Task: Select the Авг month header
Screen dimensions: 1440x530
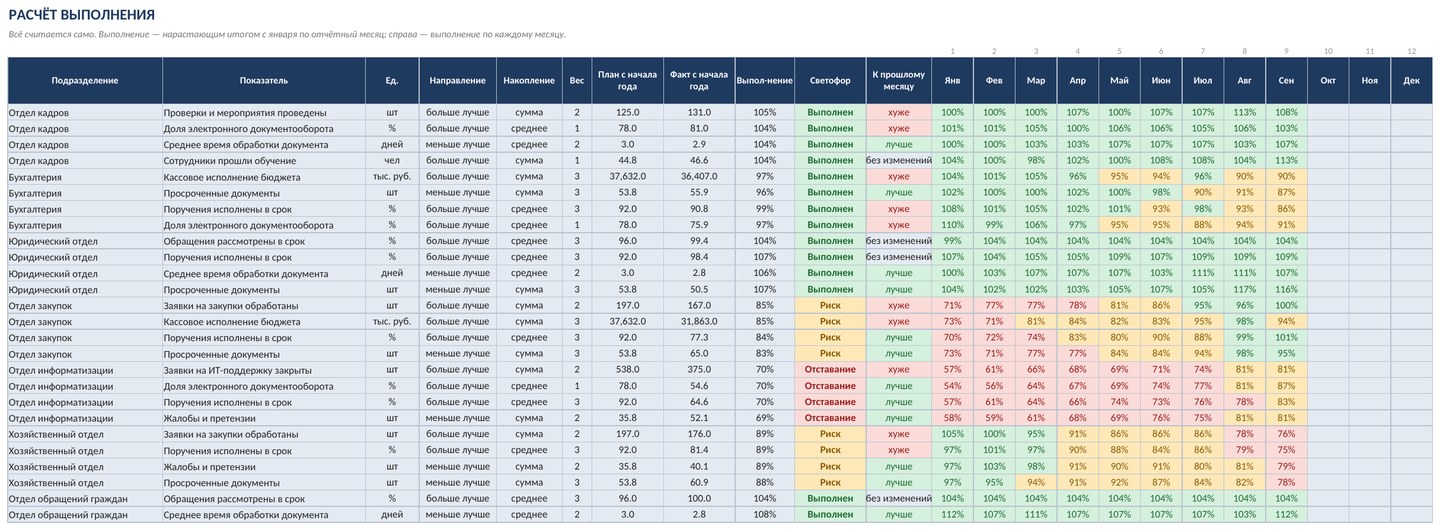Action: click(1244, 80)
